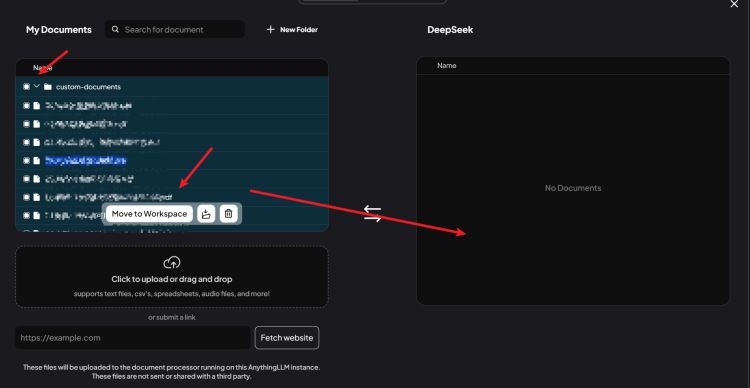Toggle the first document's checkbox
Image resolution: width=750 pixels, height=388 pixels.
pyautogui.click(x=26, y=106)
